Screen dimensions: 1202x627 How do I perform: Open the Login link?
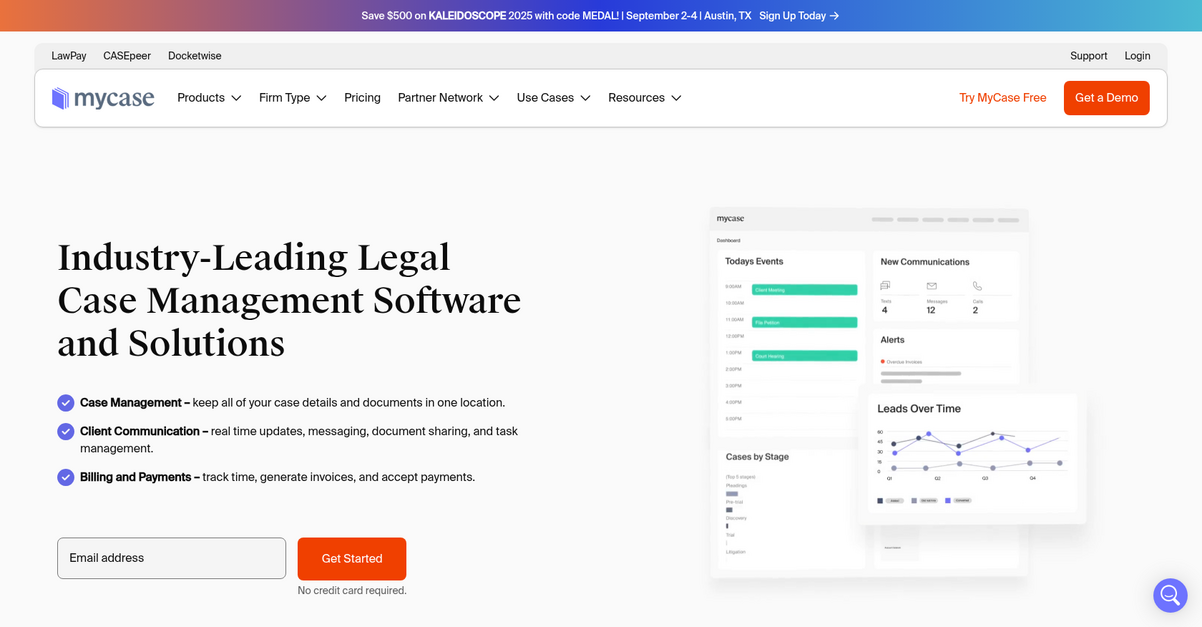pos(1137,56)
